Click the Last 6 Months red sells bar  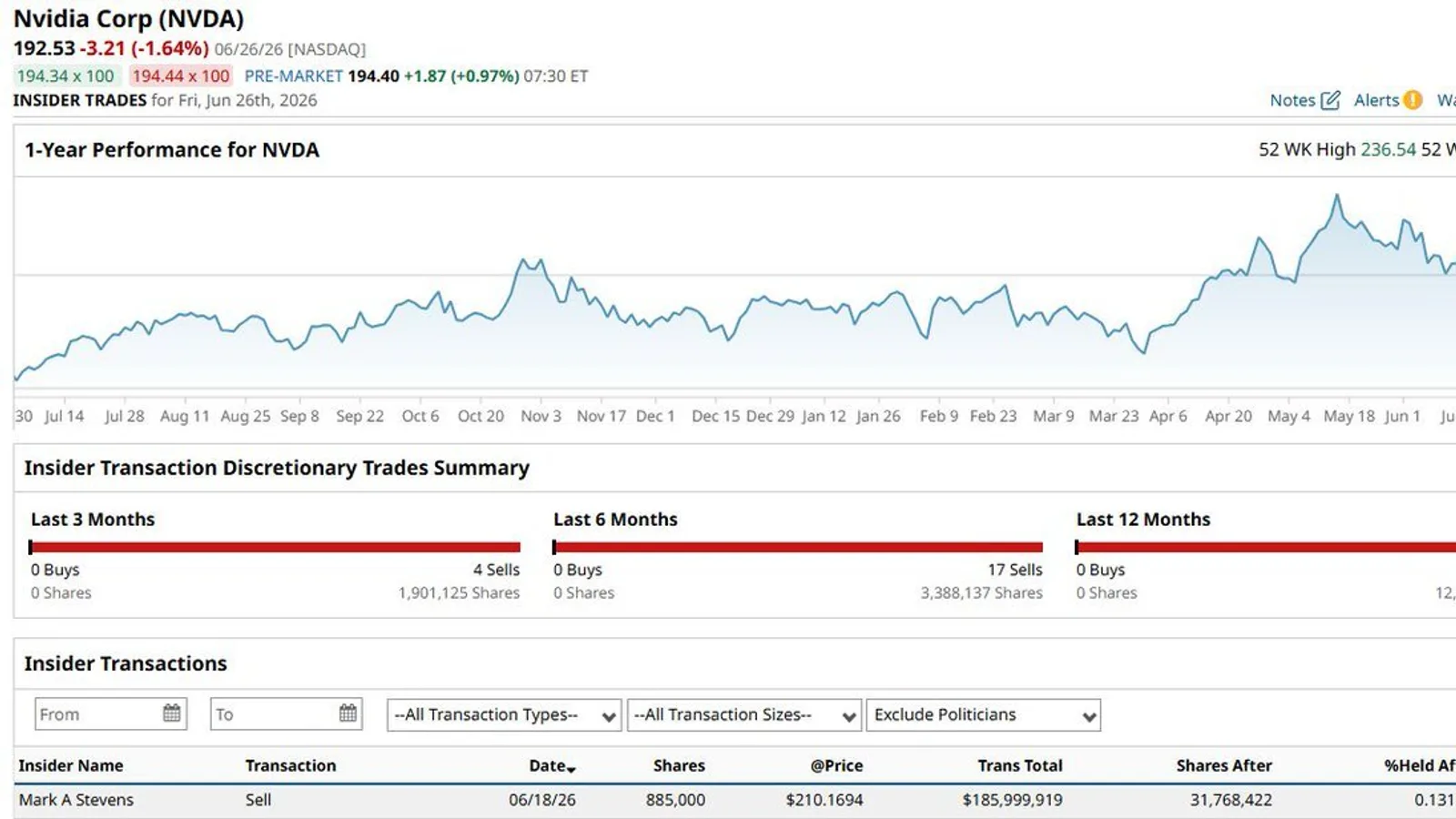797,547
